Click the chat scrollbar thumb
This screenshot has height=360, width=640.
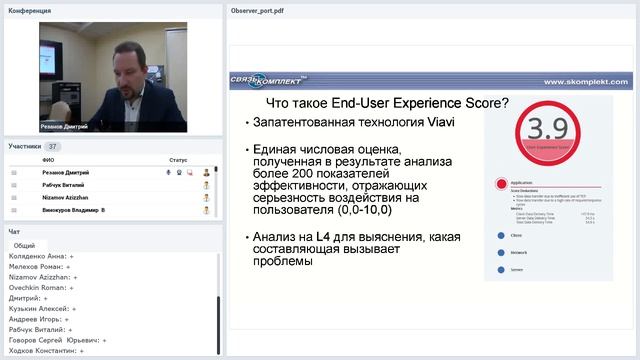[218, 325]
